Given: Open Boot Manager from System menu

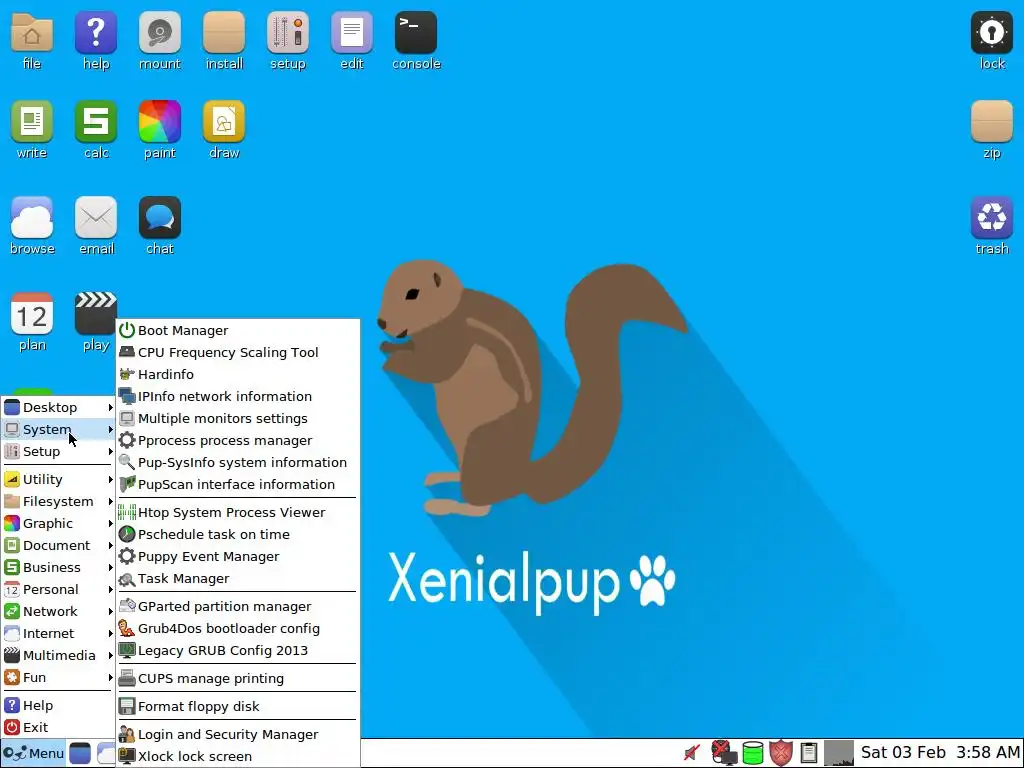Looking at the screenshot, I should click(x=238, y=331).
